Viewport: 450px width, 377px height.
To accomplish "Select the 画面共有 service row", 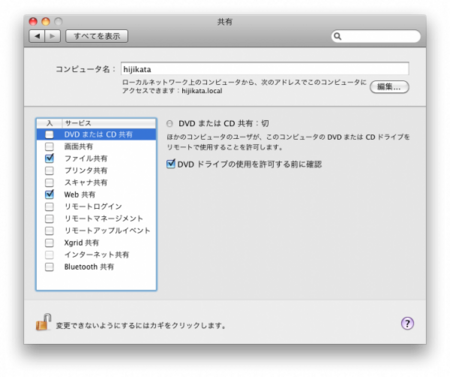I will 96,146.
